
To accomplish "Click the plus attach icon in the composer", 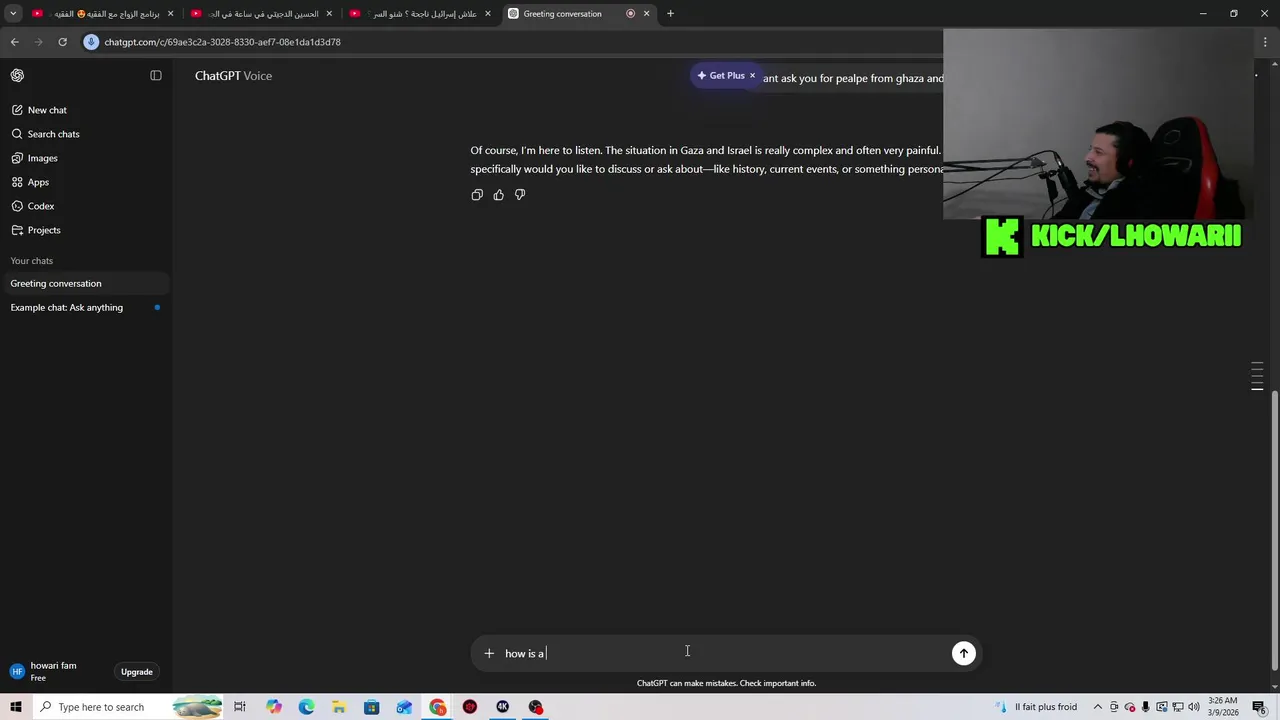I will [x=489, y=653].
